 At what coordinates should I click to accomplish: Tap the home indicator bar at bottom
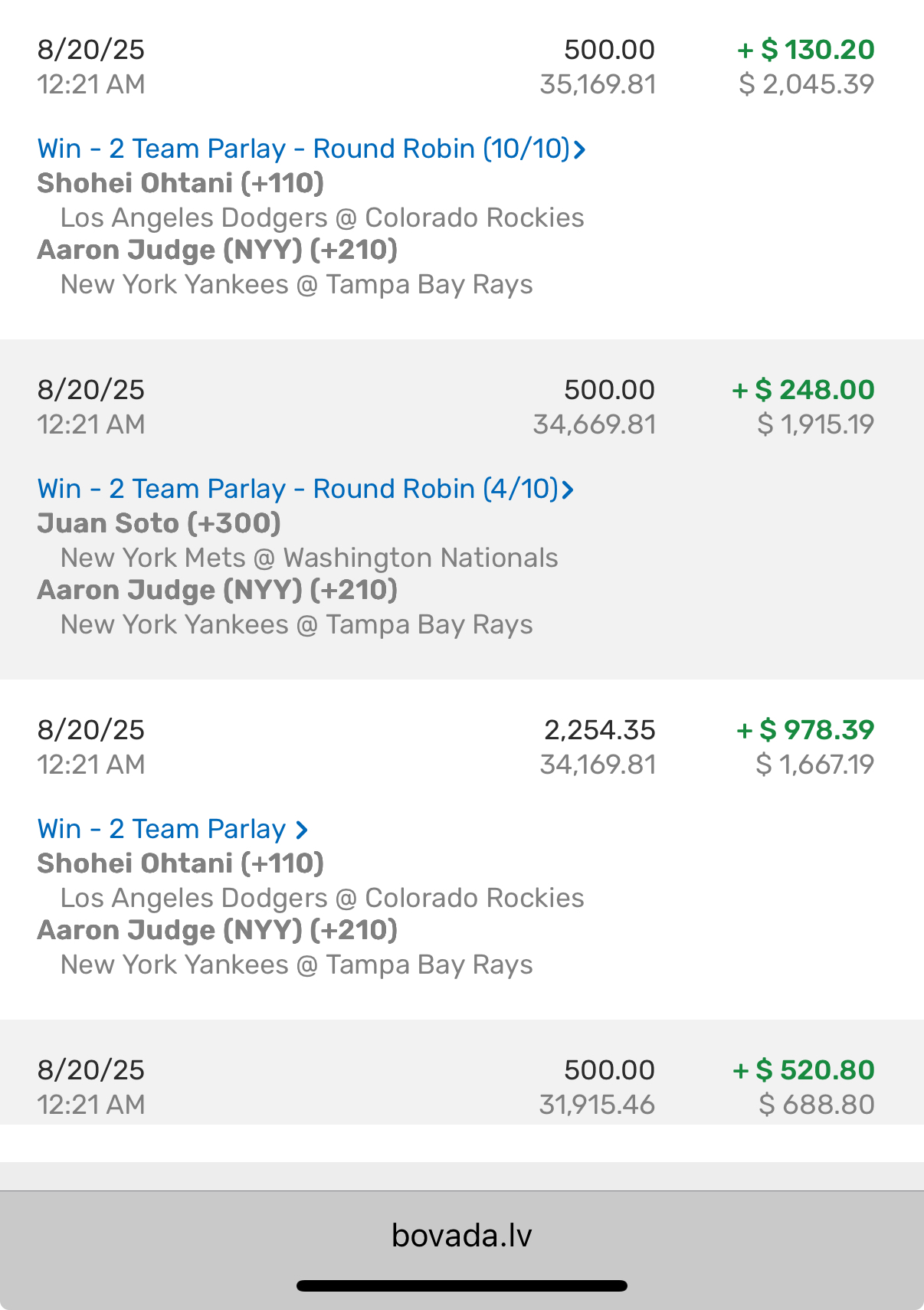[x=461, y=1286]
